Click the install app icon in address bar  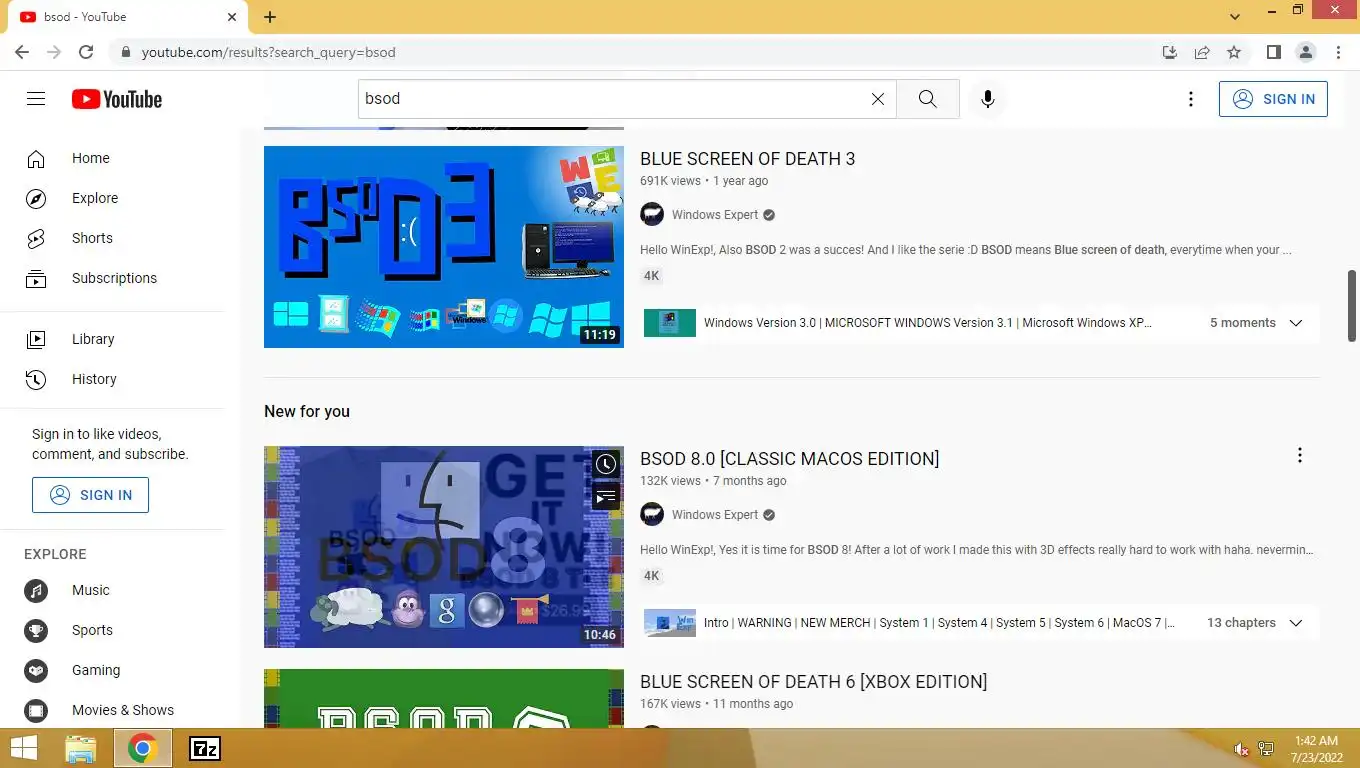click(1169, 52)
